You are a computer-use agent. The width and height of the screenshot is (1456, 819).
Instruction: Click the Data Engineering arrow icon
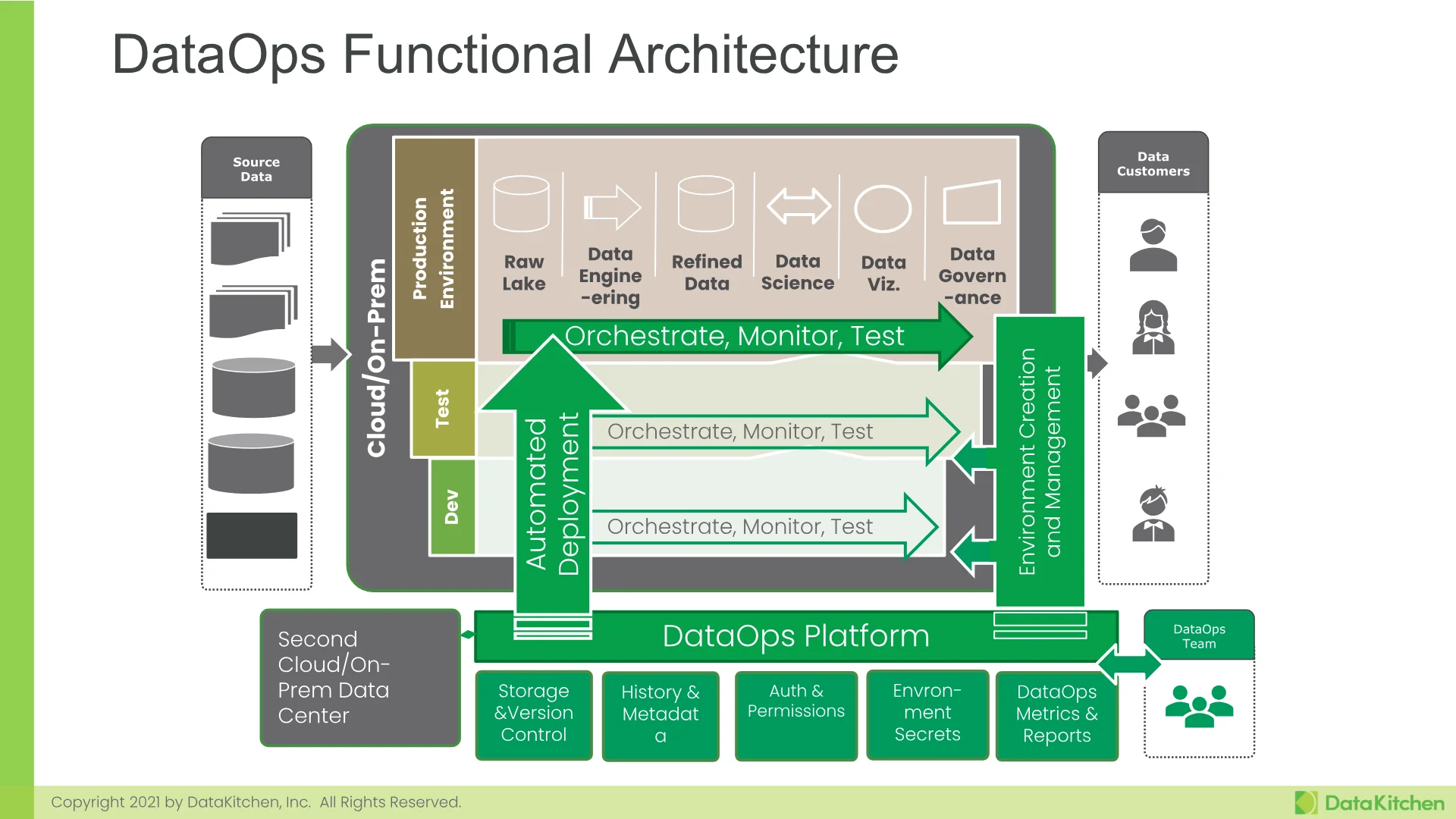tap(612, 206)
